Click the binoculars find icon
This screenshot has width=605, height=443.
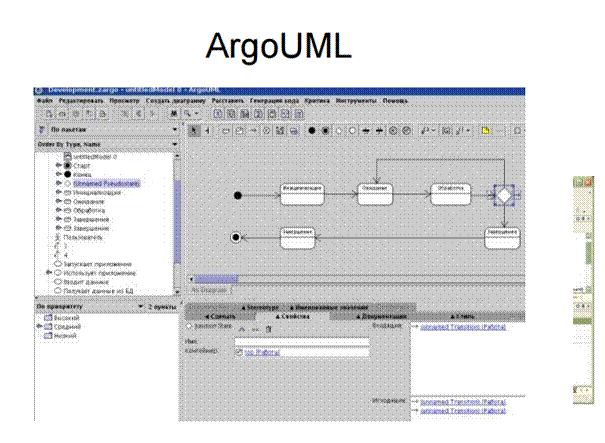(x=174, y=114)
